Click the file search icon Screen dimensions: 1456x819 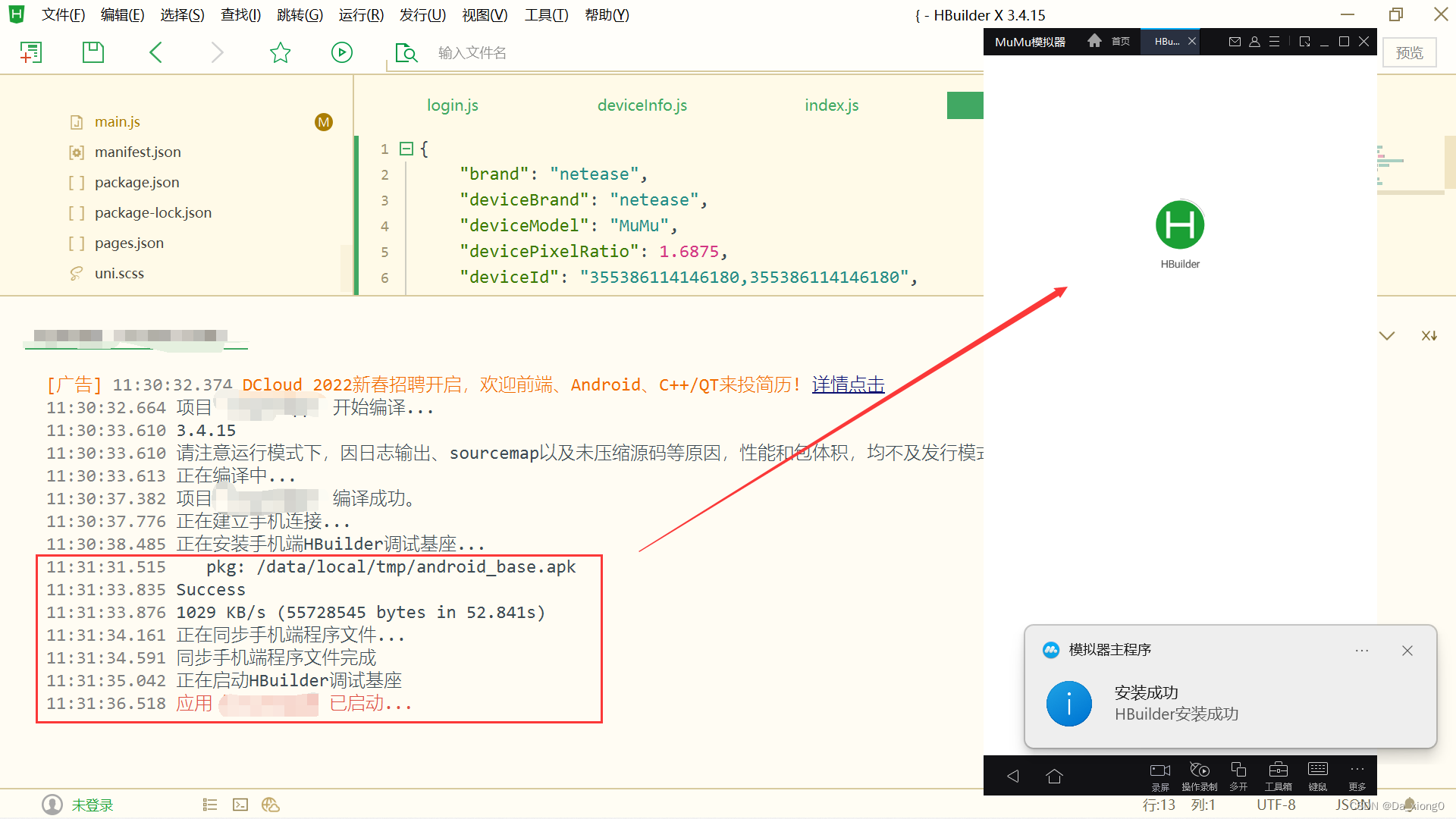click(406, 52)
